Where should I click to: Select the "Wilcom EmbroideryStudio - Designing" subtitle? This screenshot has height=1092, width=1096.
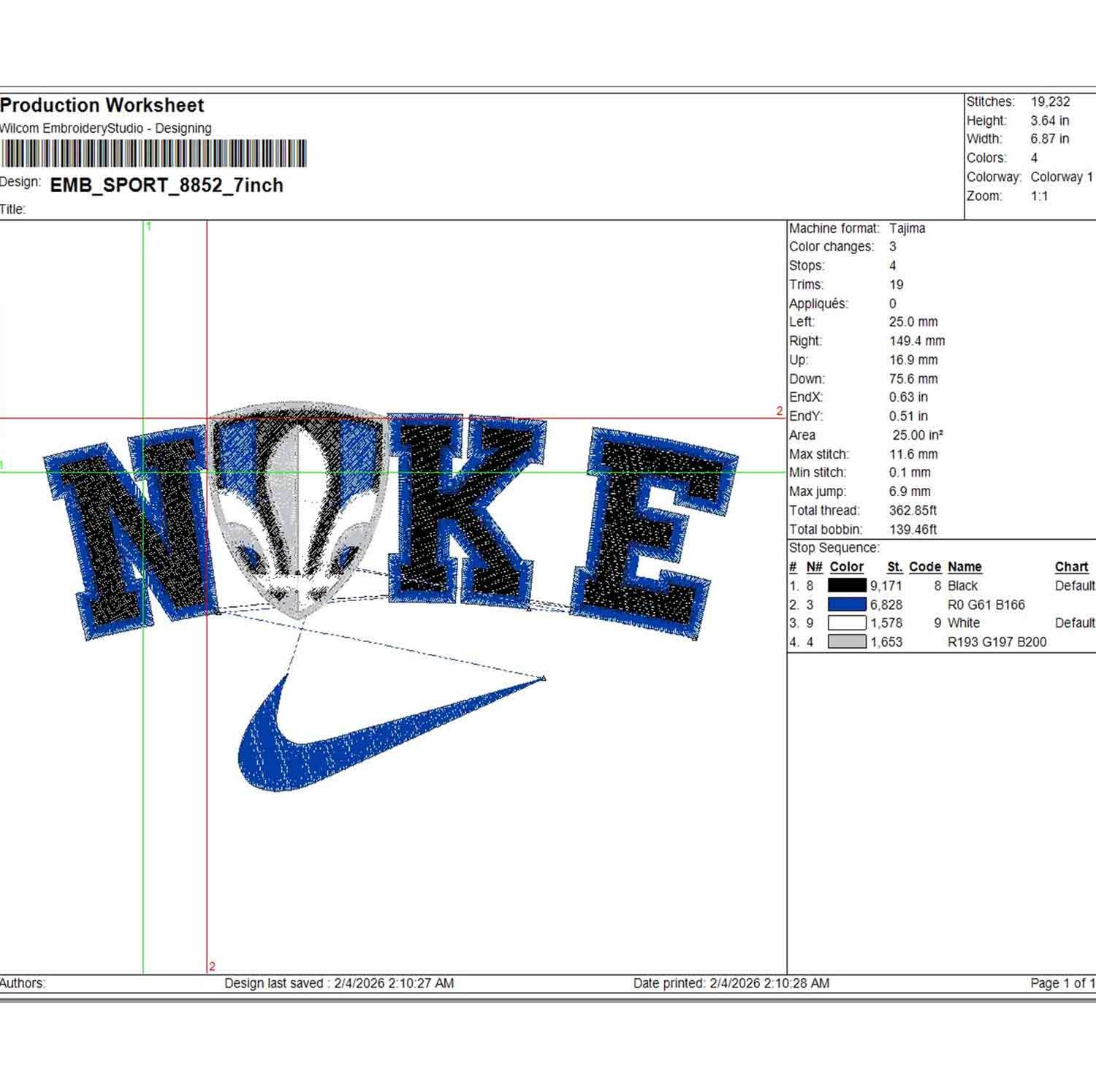coord(106,129)
